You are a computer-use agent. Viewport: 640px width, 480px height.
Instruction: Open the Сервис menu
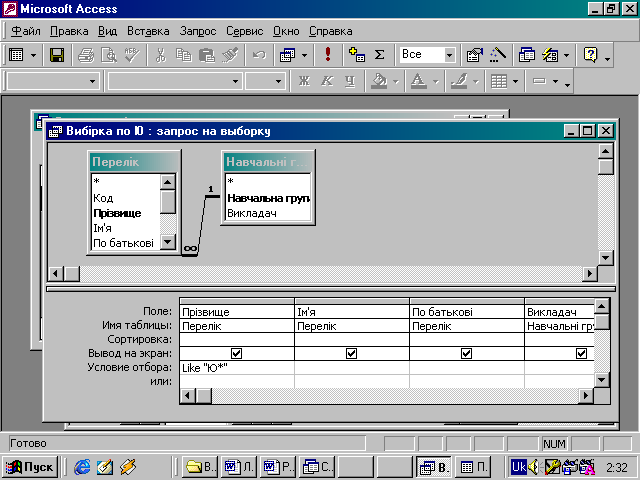click(244, 31)
